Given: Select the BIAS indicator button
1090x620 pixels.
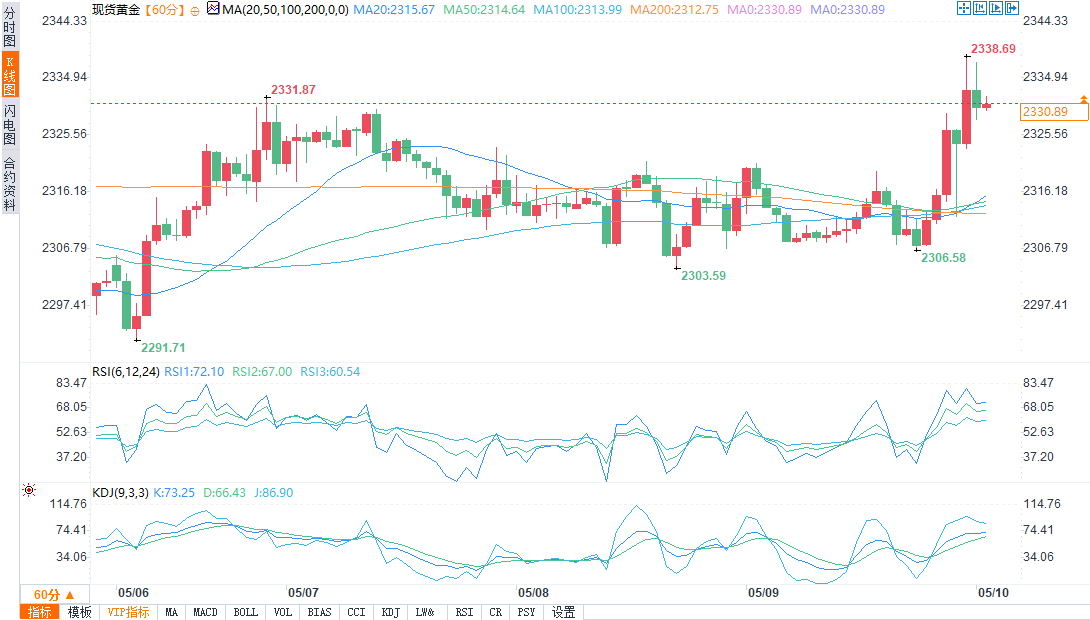Looking at the screenshot, I should 319,612.
